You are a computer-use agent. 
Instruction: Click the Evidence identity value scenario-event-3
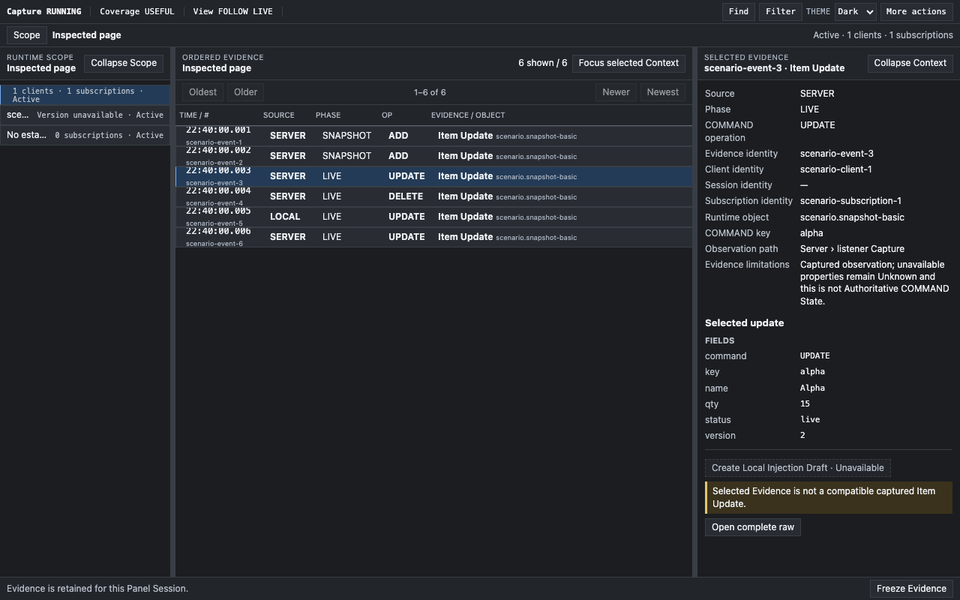tap(836, 154)
